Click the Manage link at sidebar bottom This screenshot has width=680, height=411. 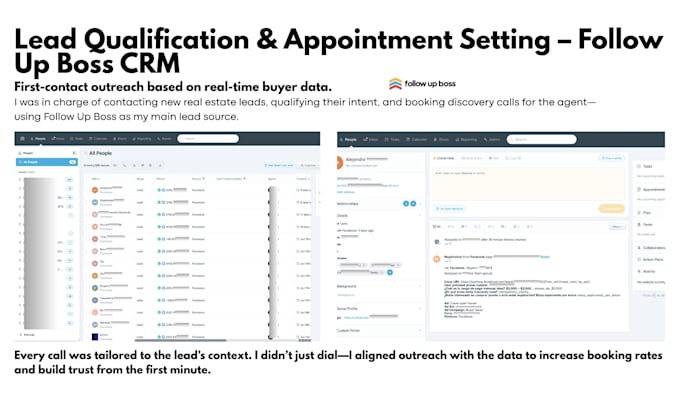(27, 335)
